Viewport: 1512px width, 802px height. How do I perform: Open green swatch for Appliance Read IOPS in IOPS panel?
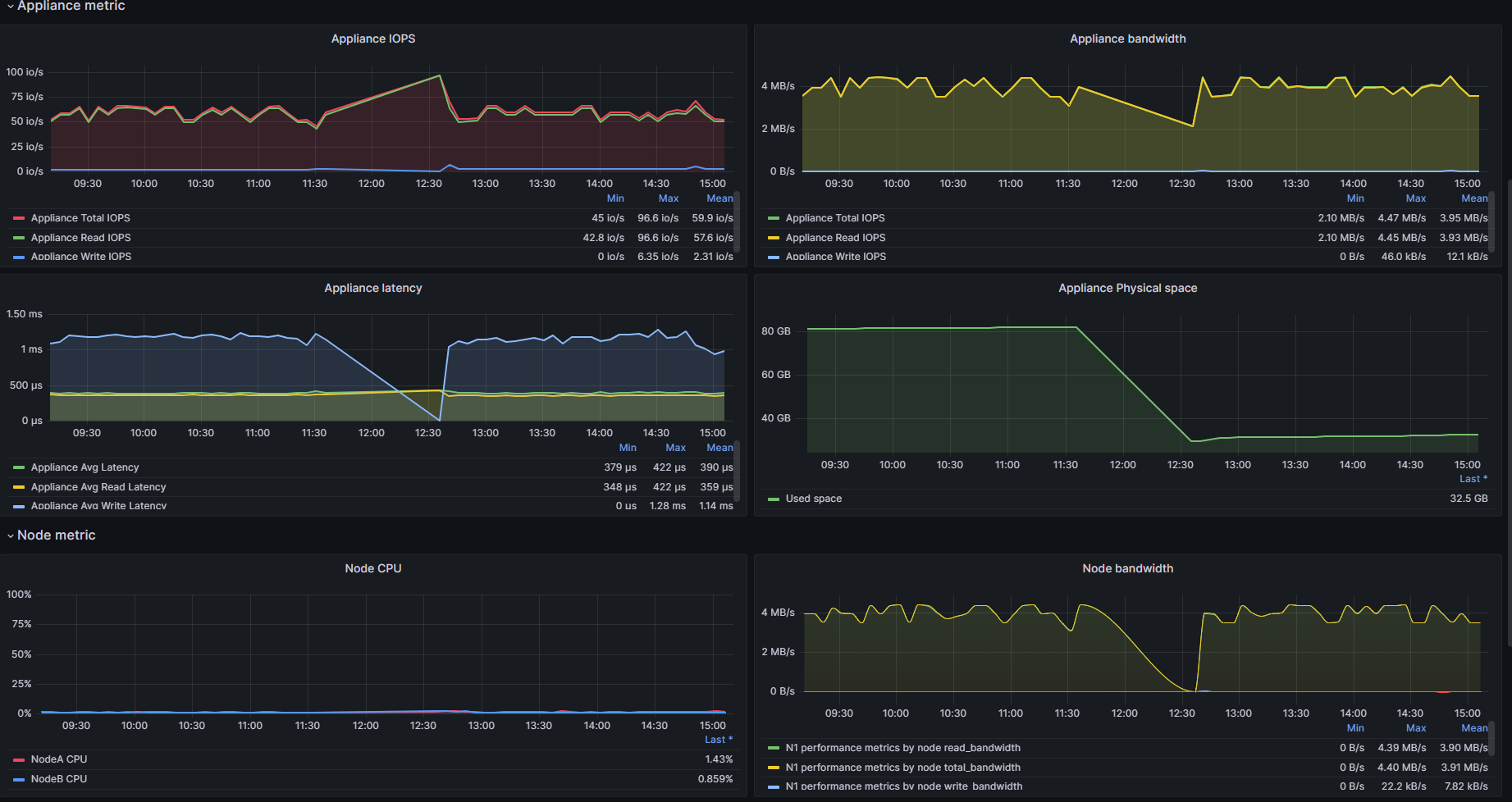coord(19,238)
